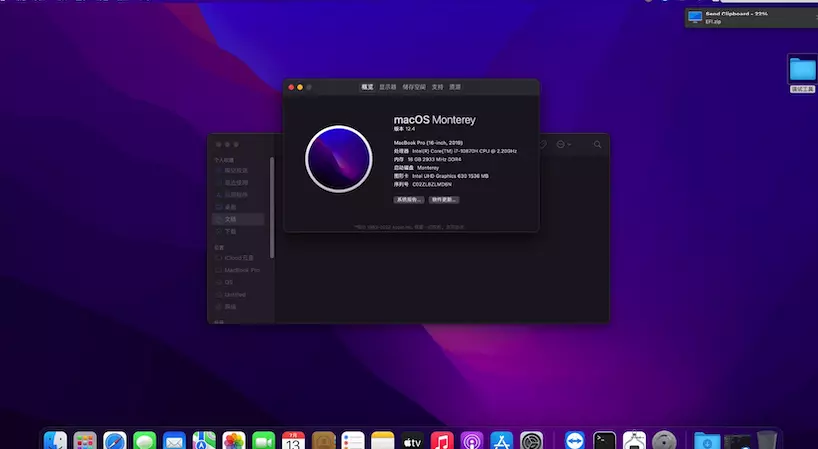Open the Music app in Dock
This screenshot has width=818, height=449.
442,441
